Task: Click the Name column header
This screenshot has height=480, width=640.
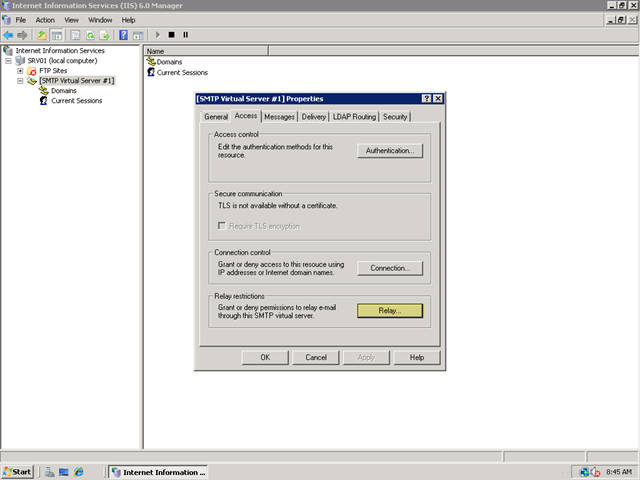Action: [206, 51]
